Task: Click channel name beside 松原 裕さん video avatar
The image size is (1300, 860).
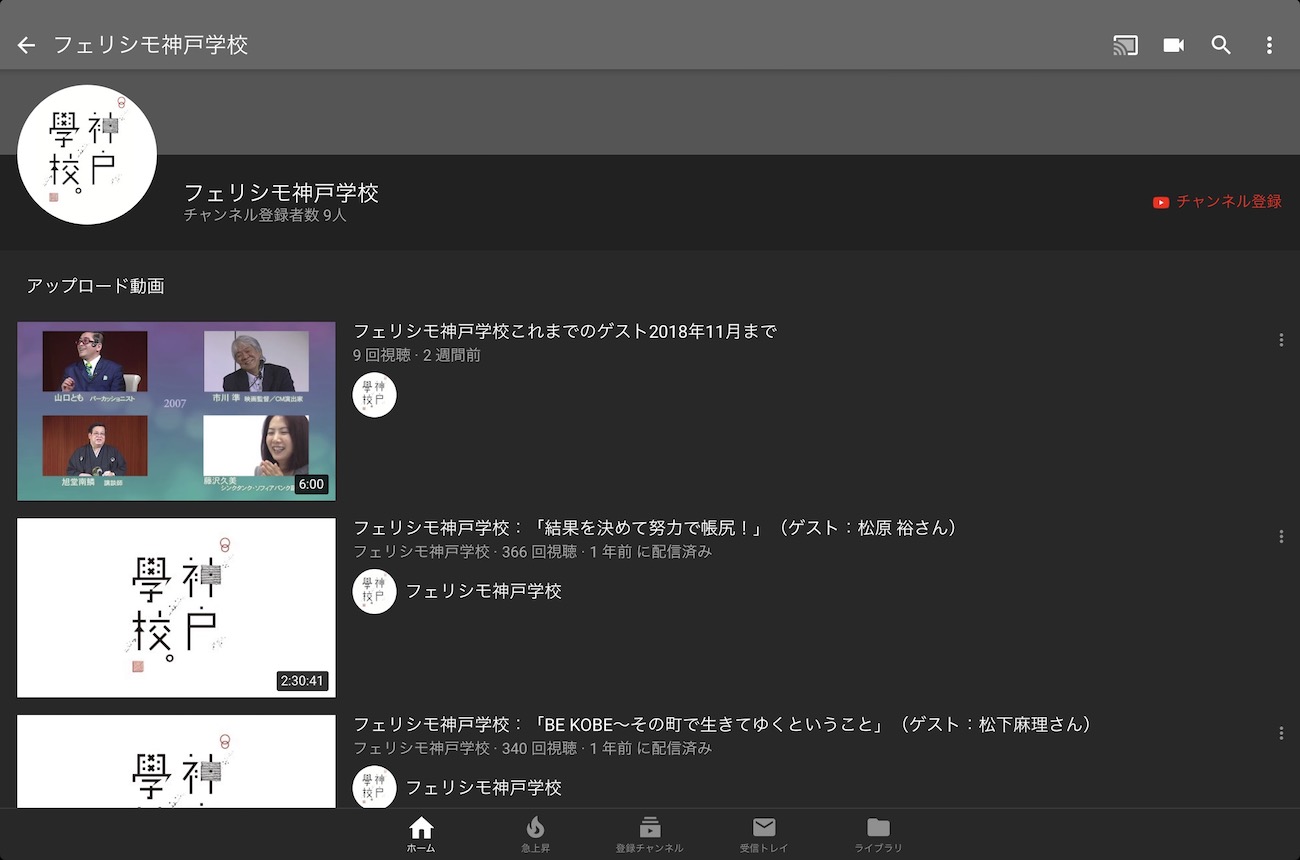Action: pos(484,591)
